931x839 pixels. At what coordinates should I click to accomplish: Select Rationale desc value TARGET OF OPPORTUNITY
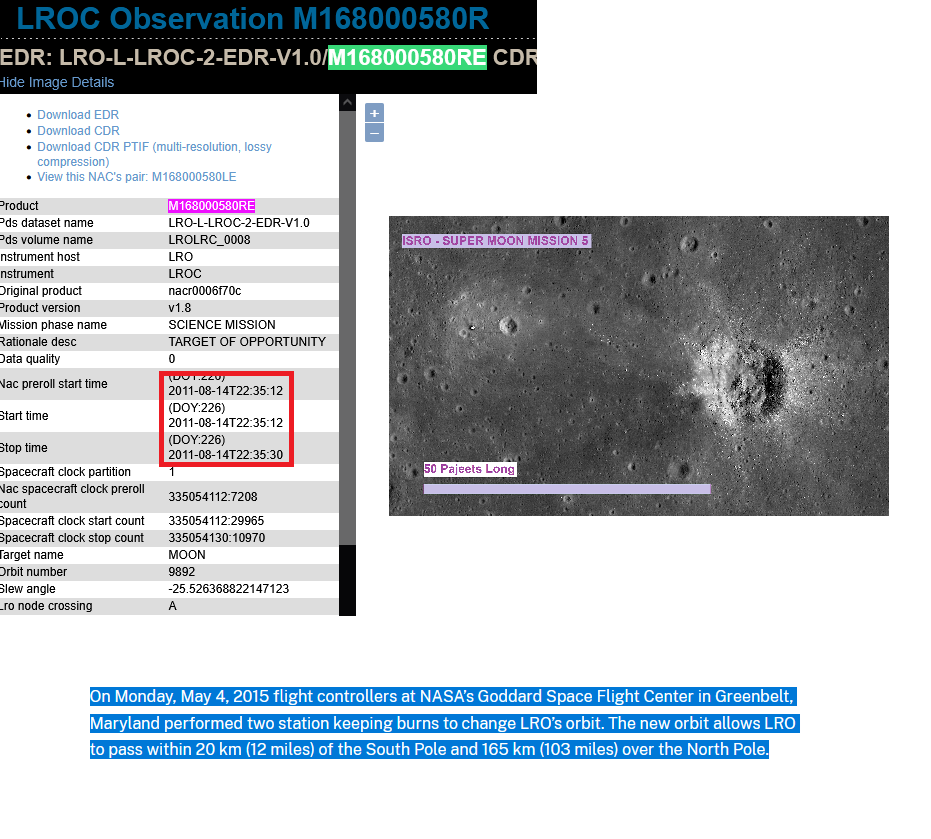(x=247, y=342)
